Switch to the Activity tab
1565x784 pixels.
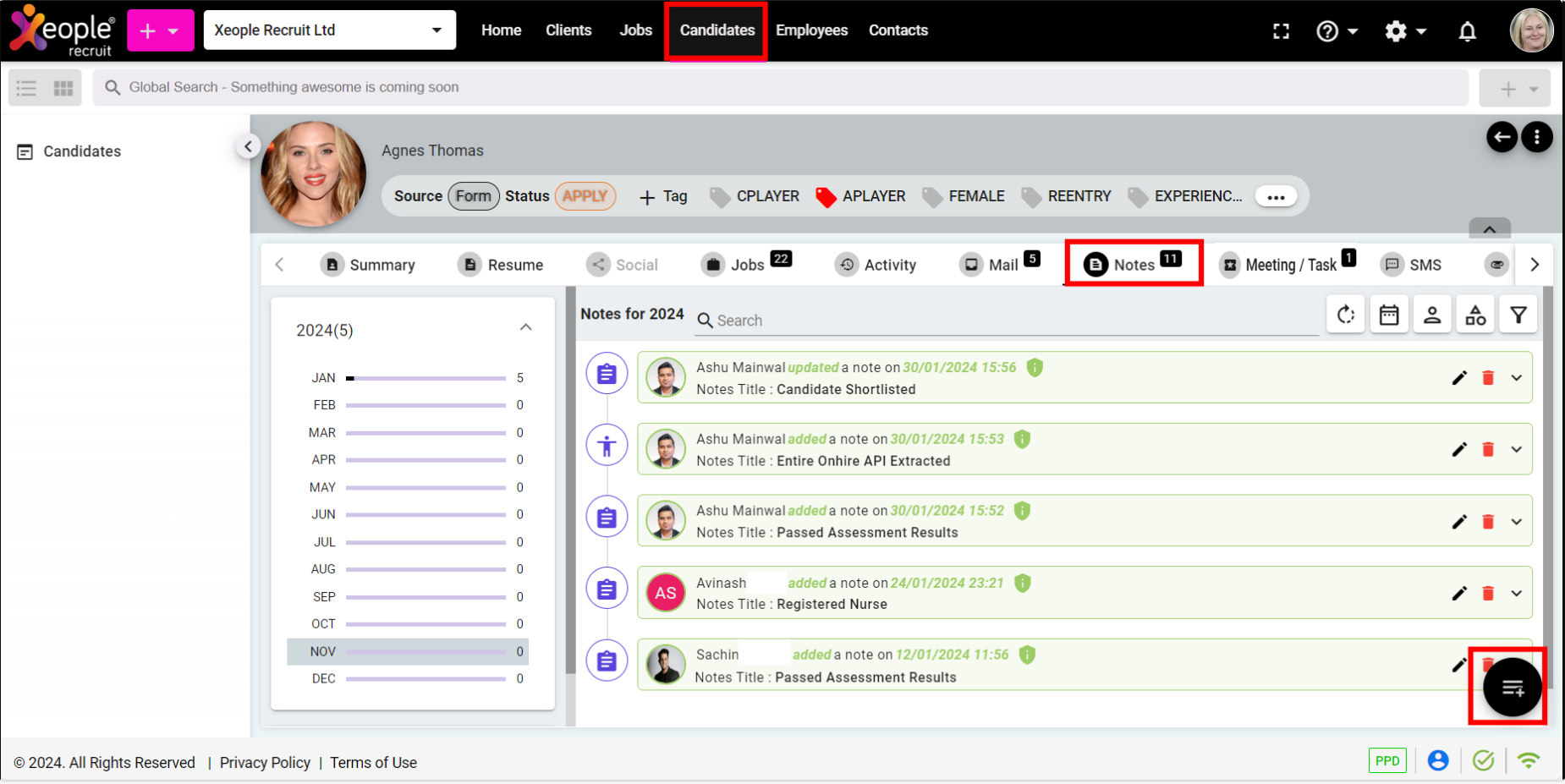pos(876,266)
